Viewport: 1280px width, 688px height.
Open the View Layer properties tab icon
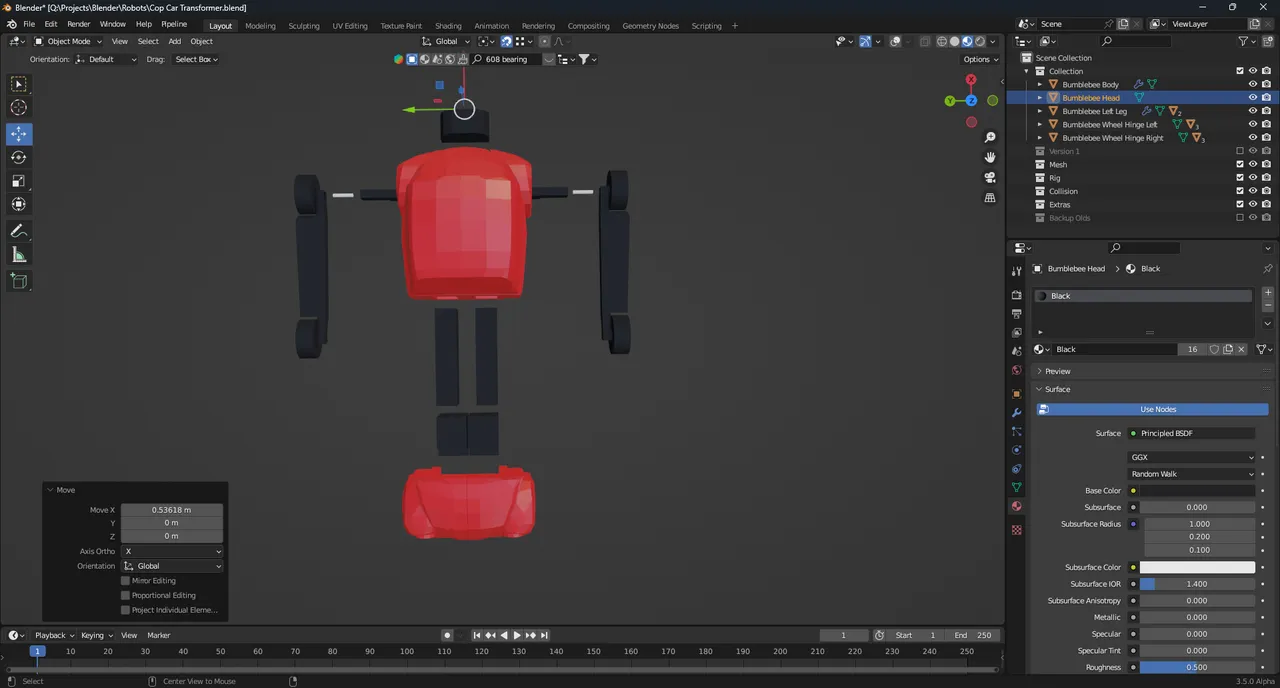click(x=1017, y=333)
